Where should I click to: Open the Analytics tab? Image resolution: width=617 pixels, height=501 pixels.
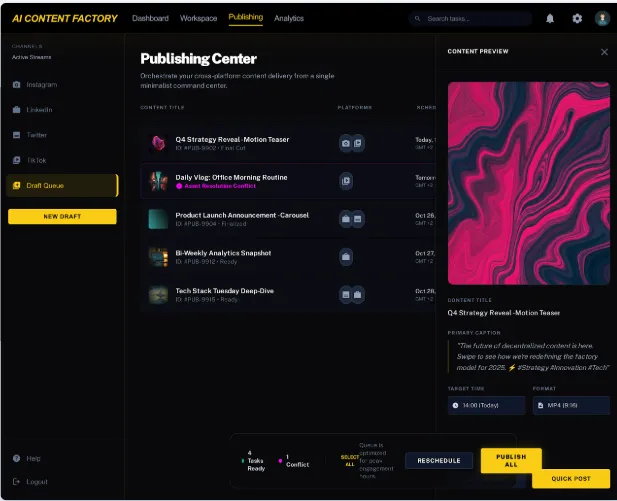coord(289,18)
